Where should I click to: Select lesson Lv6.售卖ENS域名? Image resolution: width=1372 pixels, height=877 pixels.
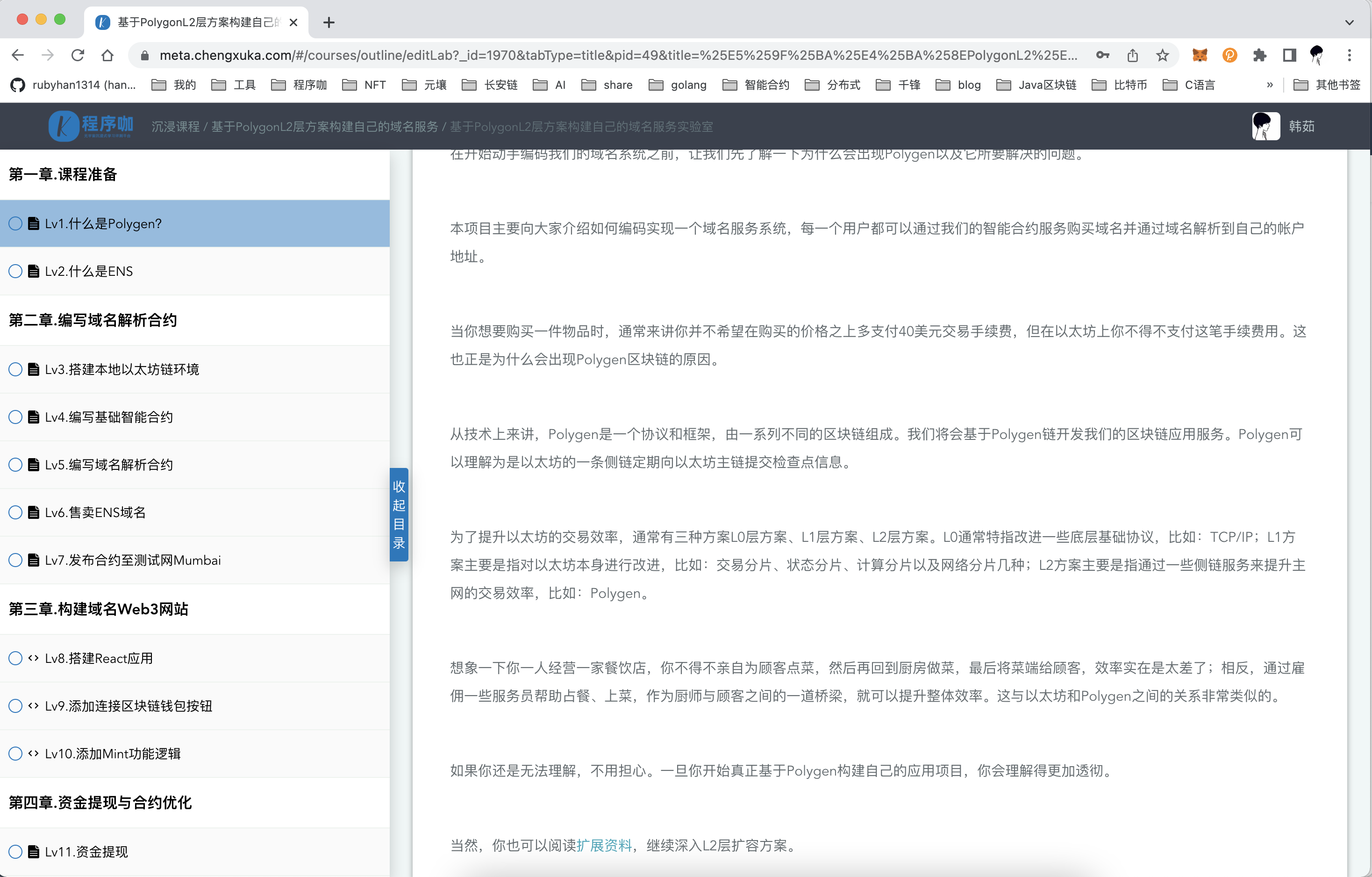[x=195, y=512]
